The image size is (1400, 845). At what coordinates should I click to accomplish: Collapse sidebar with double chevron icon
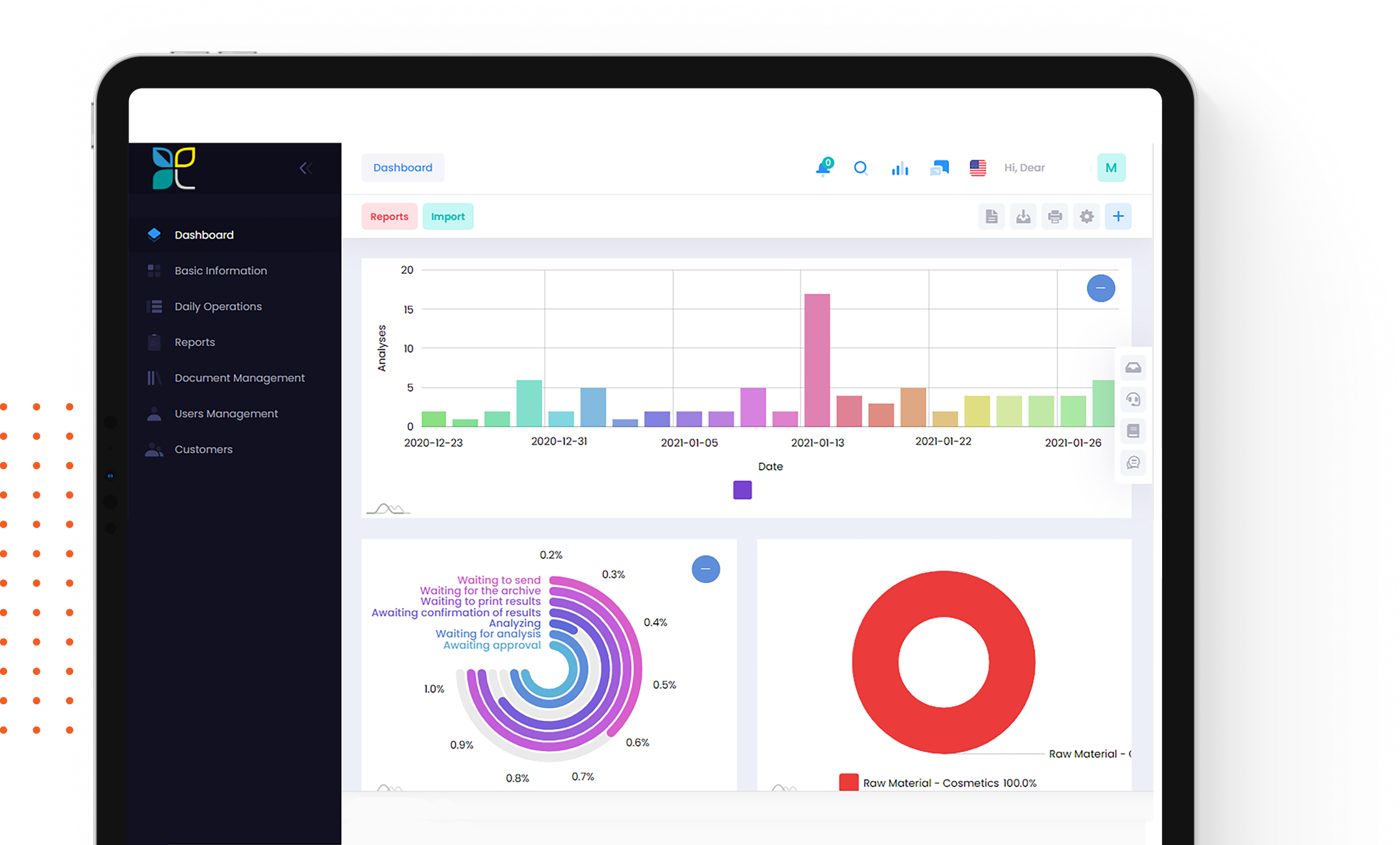coord(306,168)
